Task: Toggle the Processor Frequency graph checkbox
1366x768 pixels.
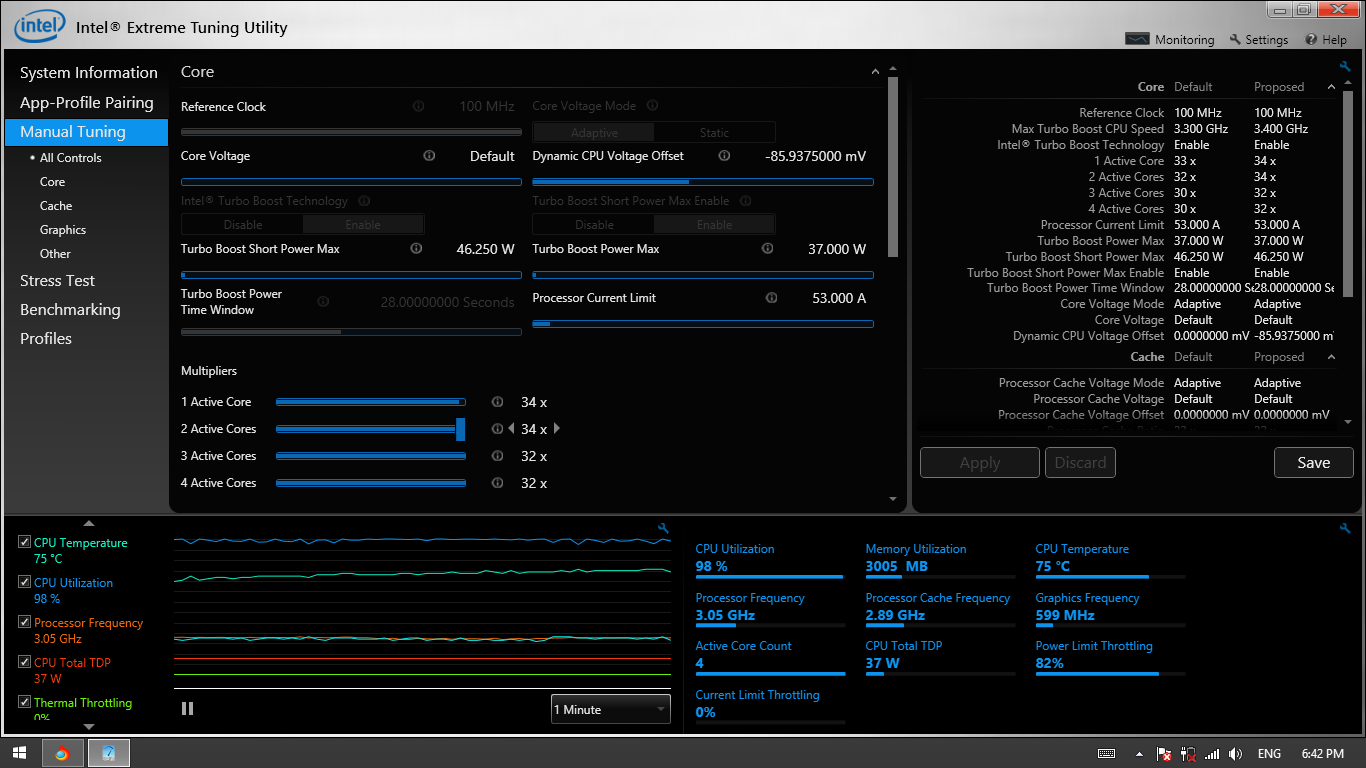Action: coord(24,622)
